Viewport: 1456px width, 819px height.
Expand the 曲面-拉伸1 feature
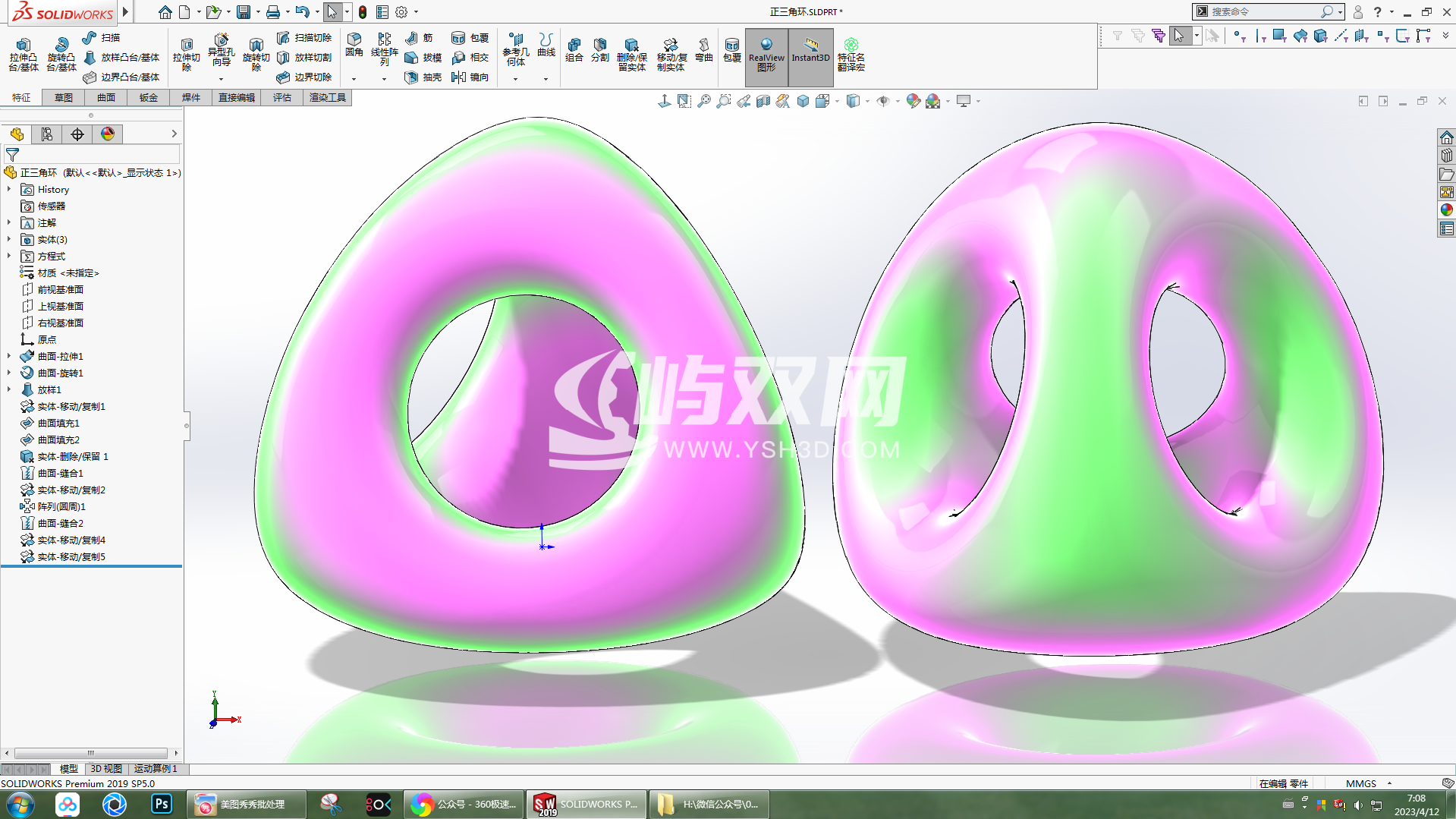tap(9, 356)
